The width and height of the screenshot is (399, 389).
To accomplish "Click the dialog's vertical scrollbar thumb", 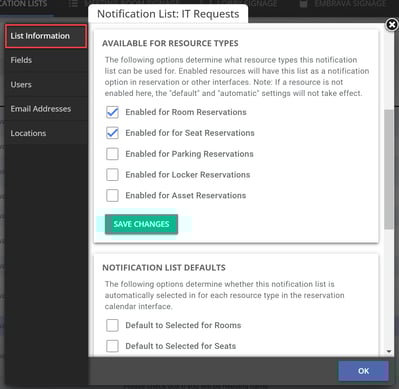I will (x=389, y=169).
